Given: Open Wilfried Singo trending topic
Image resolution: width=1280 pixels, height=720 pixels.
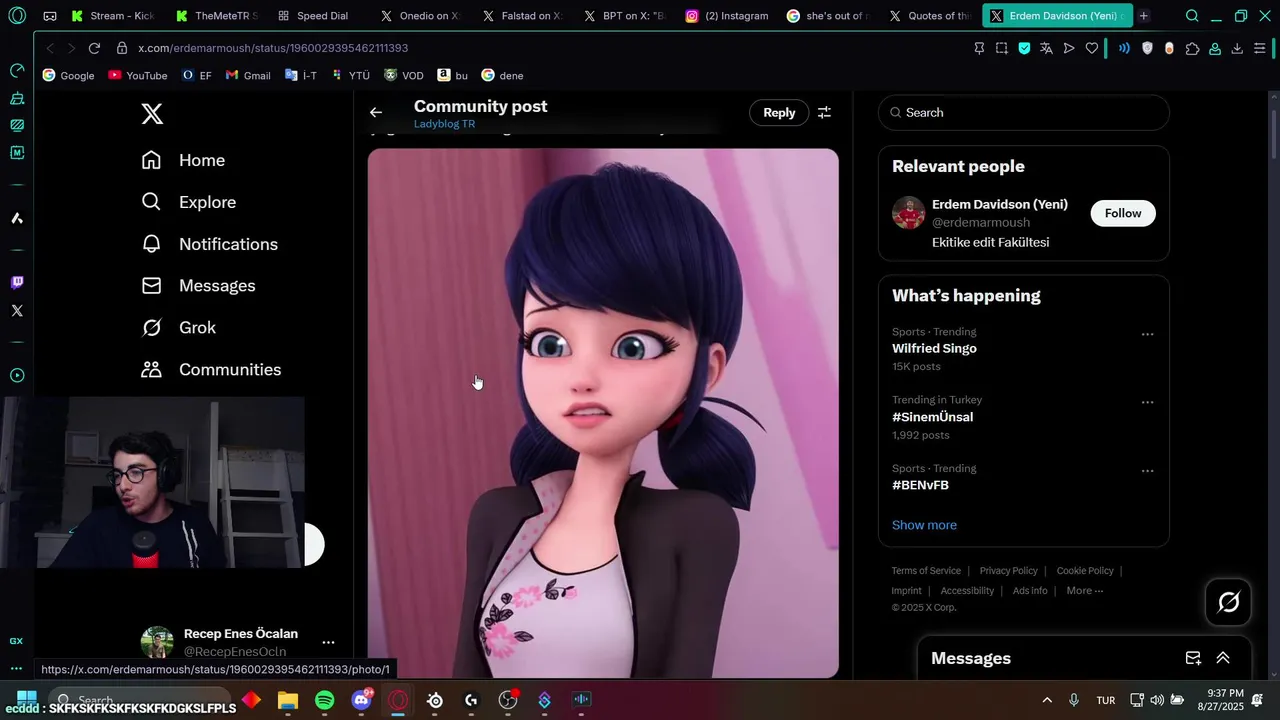Looking at the screenshot, I should pyautogui.click(x=934, y=348).
